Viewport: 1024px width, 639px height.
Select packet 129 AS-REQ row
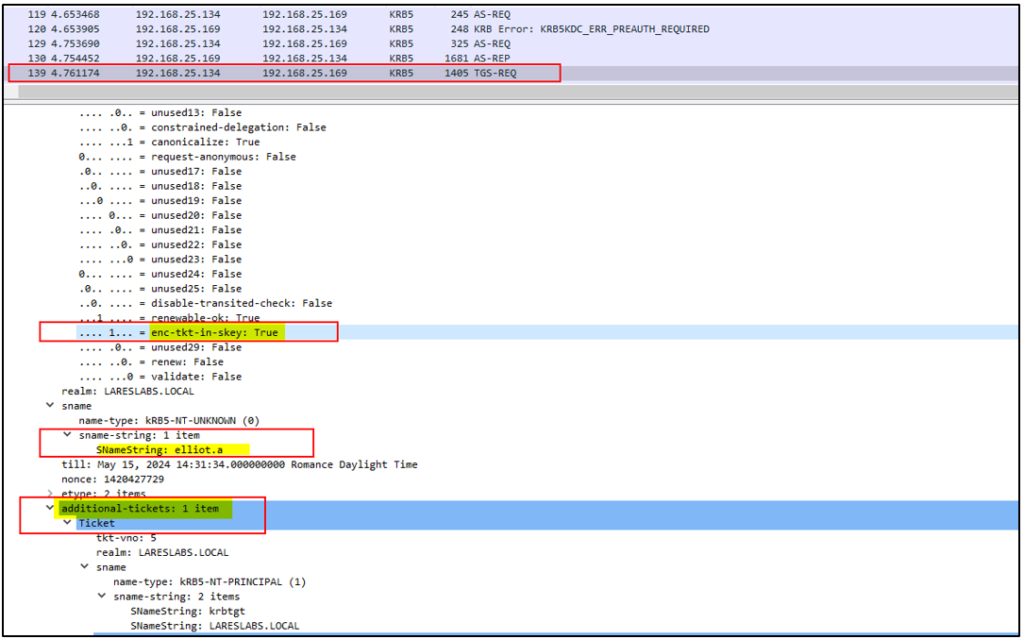(511, 44)
